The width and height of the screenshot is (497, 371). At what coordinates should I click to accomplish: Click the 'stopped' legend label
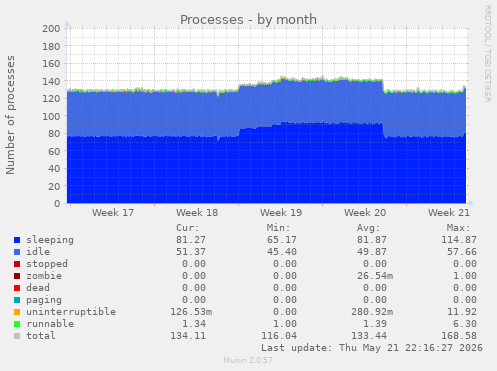[47, 264]
